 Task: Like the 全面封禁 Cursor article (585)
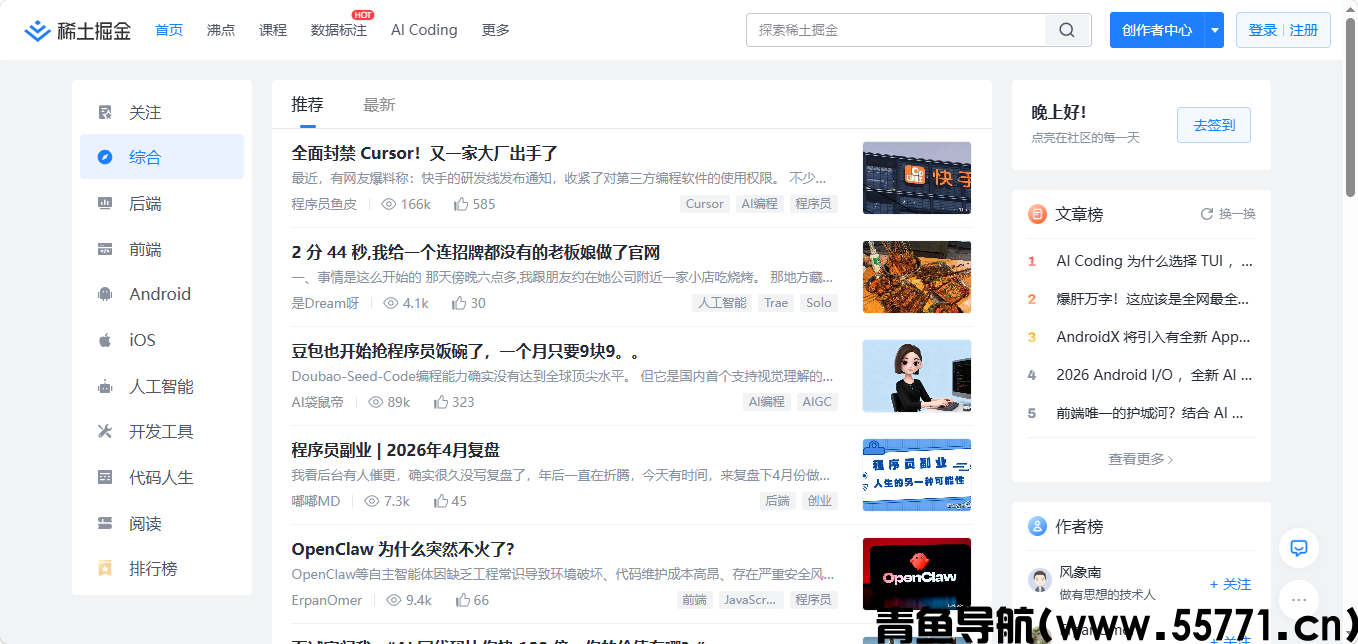point(461,204)
